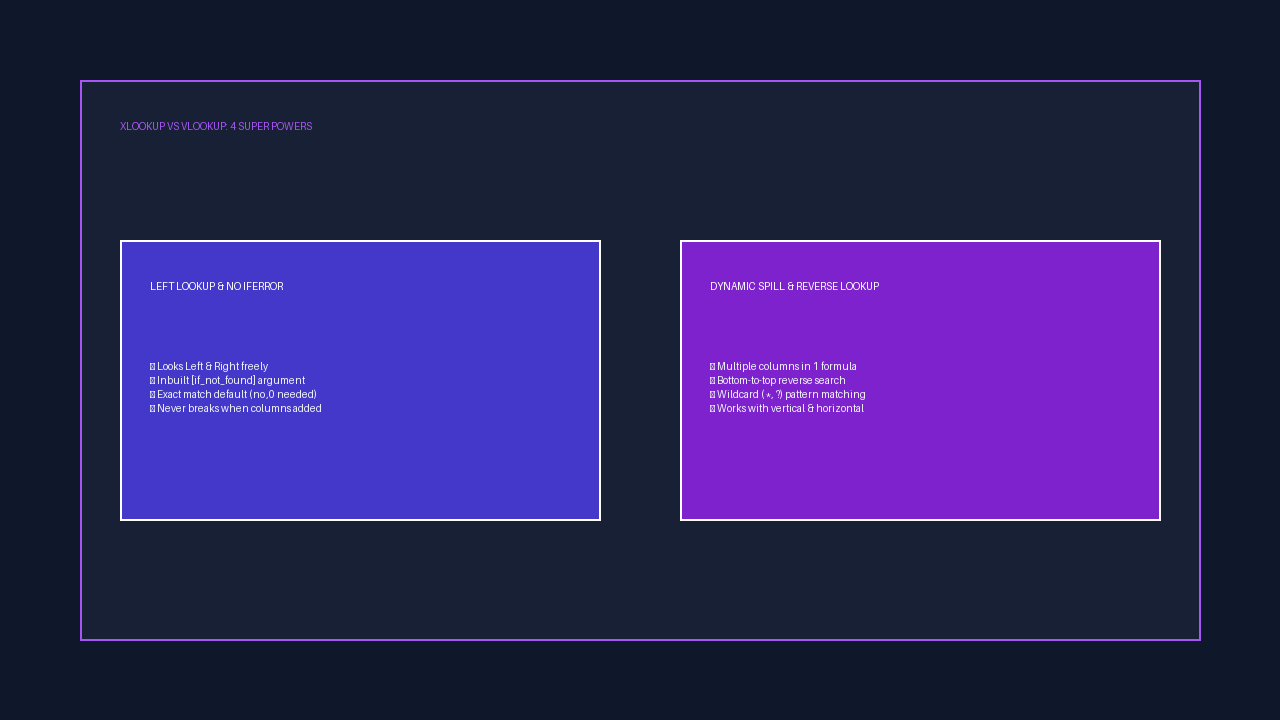This screenshot has height=720, width=1280.
Task: Select the 'LEFT LOOKUP & NO IFERROR' heading
Action: (217, 287)
